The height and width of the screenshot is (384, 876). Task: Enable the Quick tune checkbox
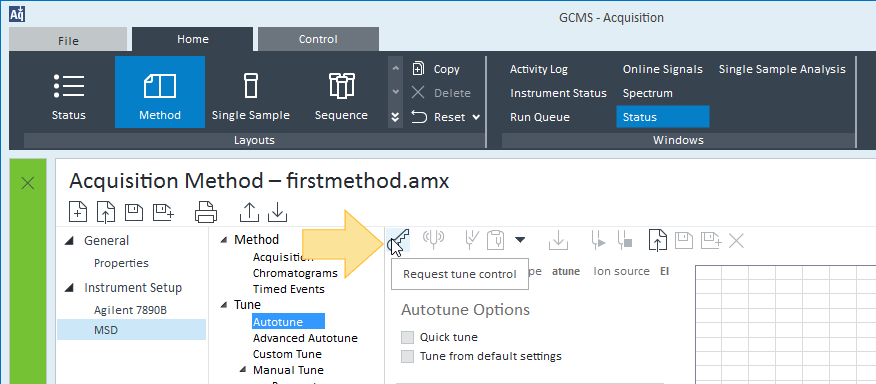(x=408, y=337)
